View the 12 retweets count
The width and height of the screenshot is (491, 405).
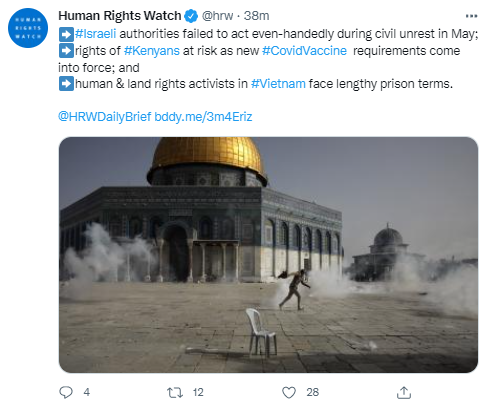point(198,392)
